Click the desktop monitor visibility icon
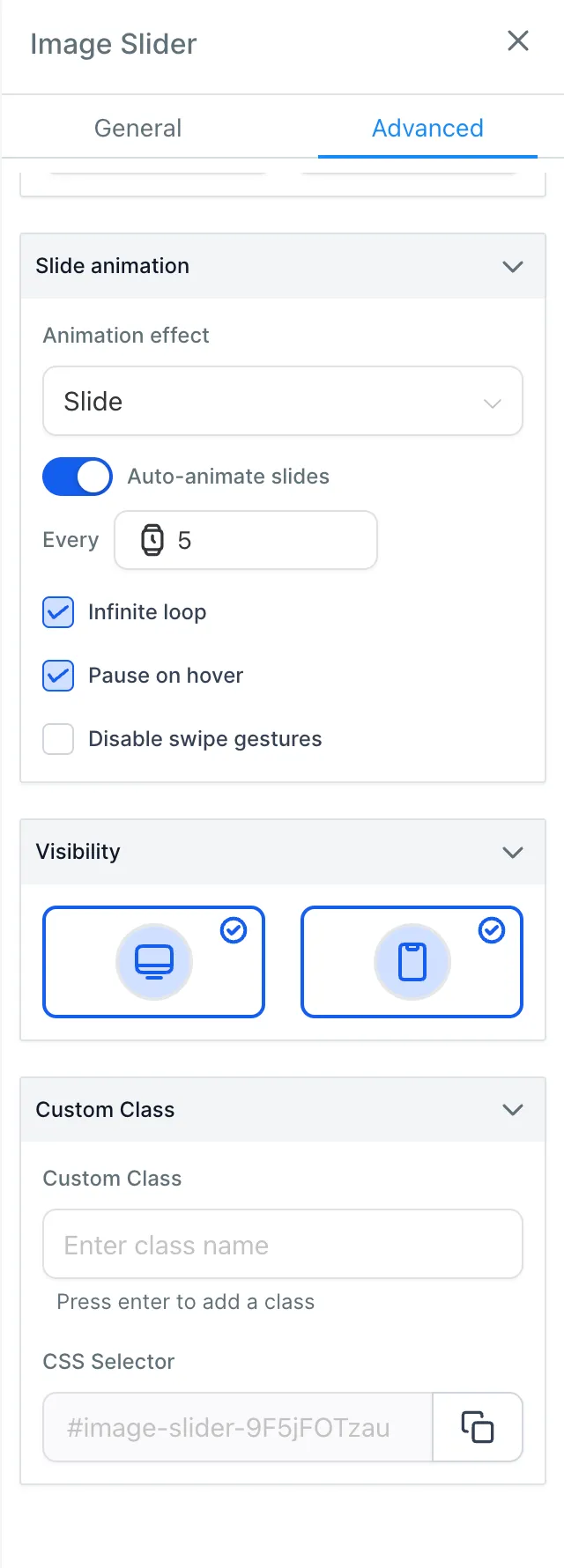This screenshot has height=1568, width=564. 154,962
